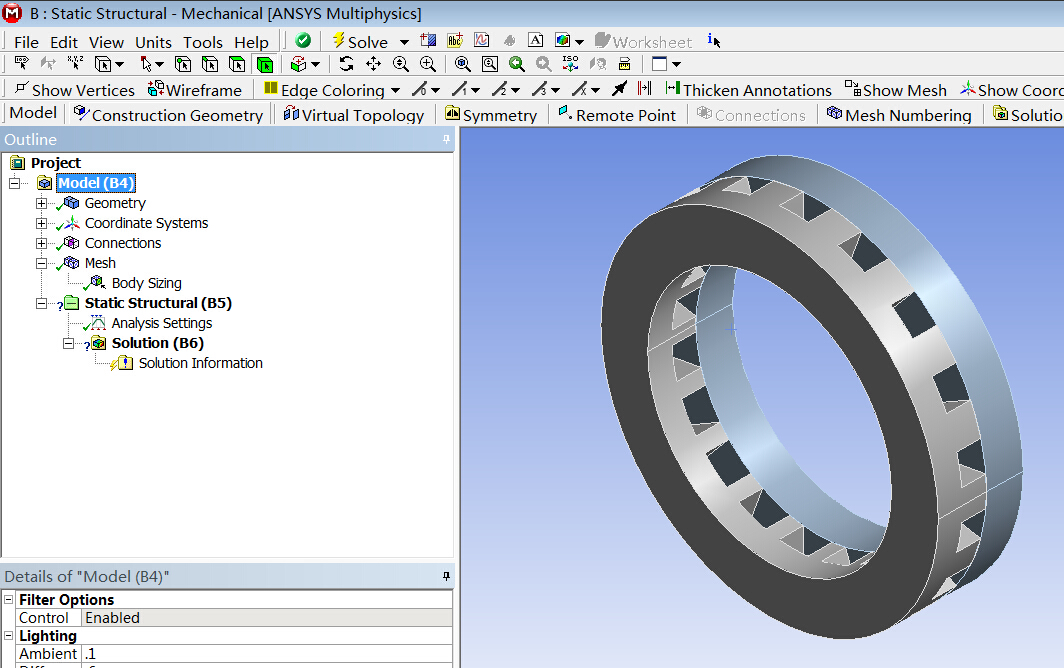
Task: Select Analysis Settings in the outline
Action: pyautogui.click(x=161, y=323)
